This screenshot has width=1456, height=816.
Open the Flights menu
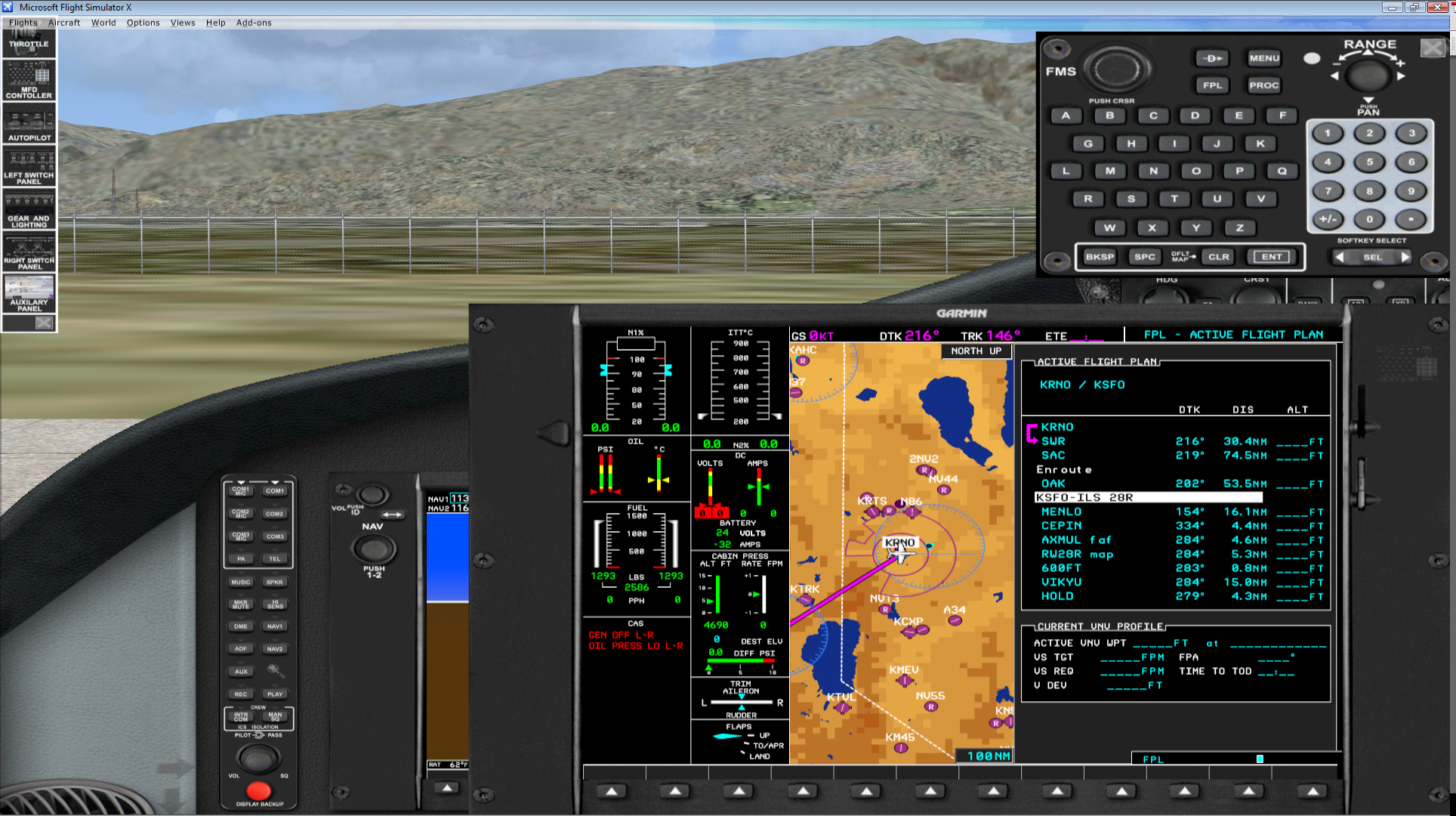(23, 23)
